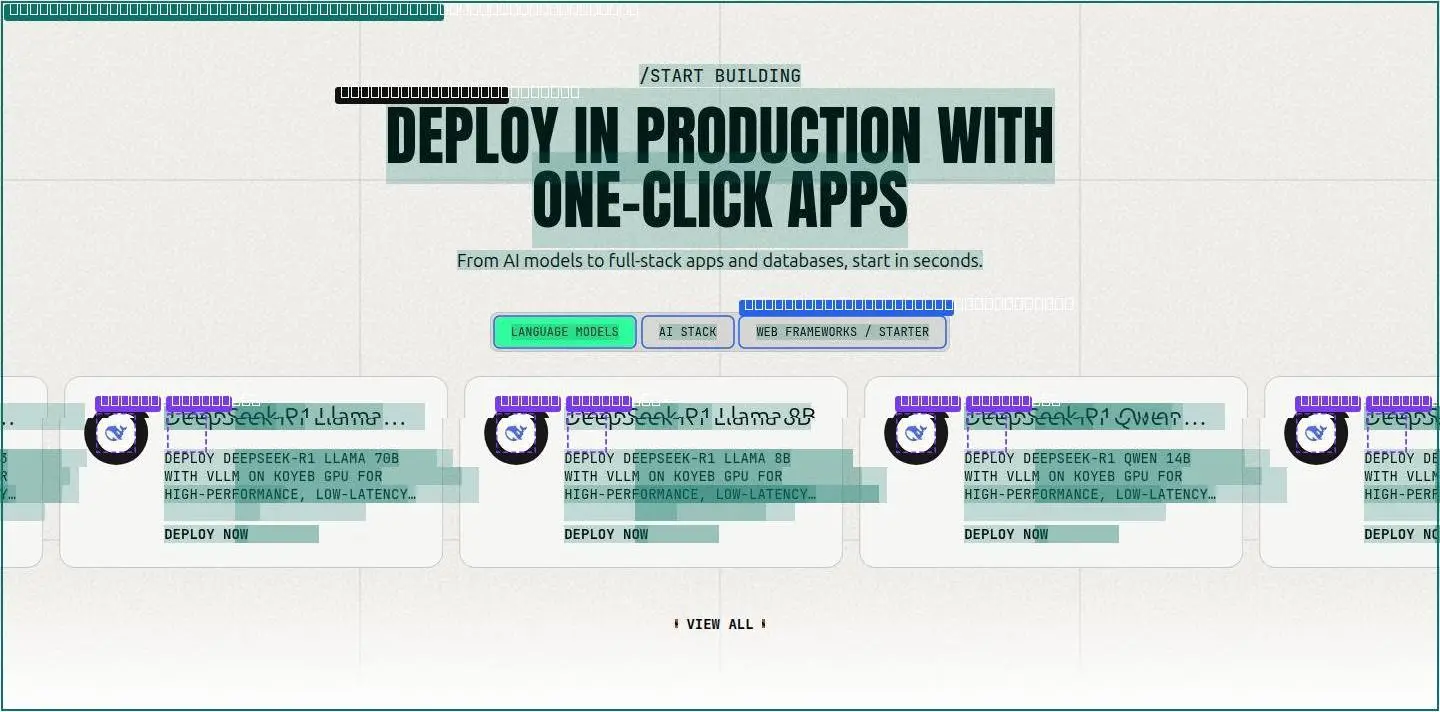Click the whale icon on the partially visible rightmost card
The image size is (1440, 712).
1316,433
